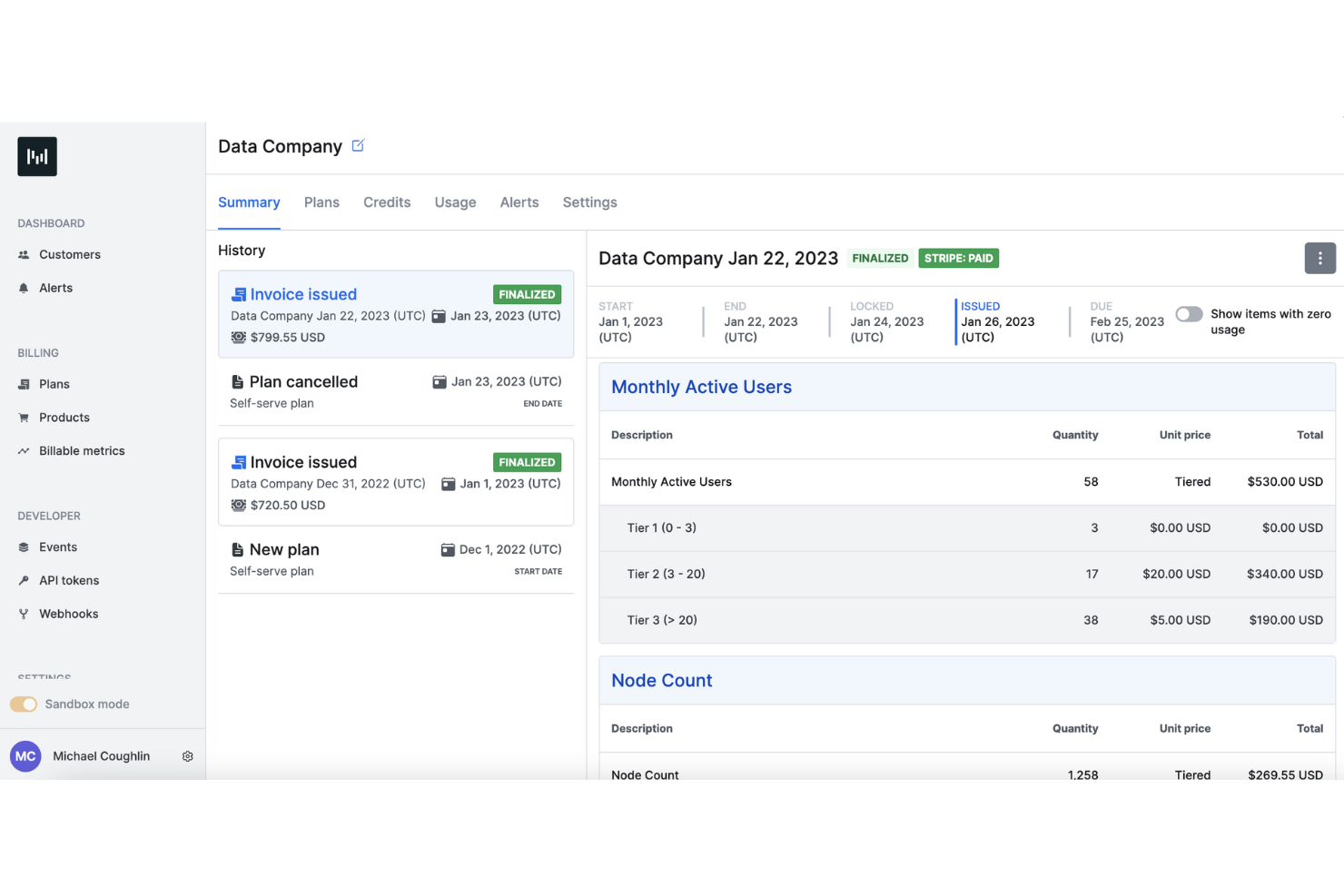The width and height of the screenshot is (1344, 896).
Task: Switch to the Credits tab
Action: pyautogui.click(x=387, y=202)
